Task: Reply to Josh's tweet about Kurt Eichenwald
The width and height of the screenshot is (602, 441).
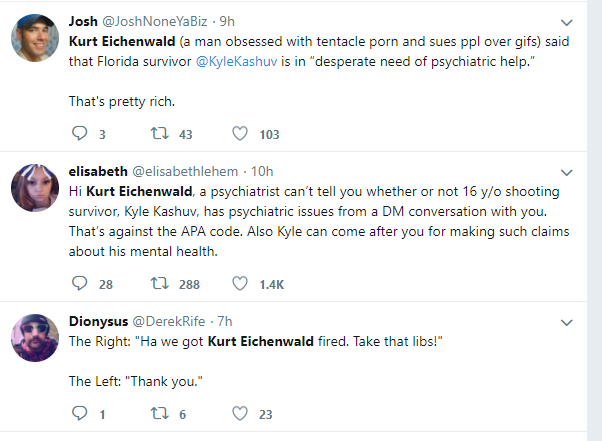Action: (79, 134)
